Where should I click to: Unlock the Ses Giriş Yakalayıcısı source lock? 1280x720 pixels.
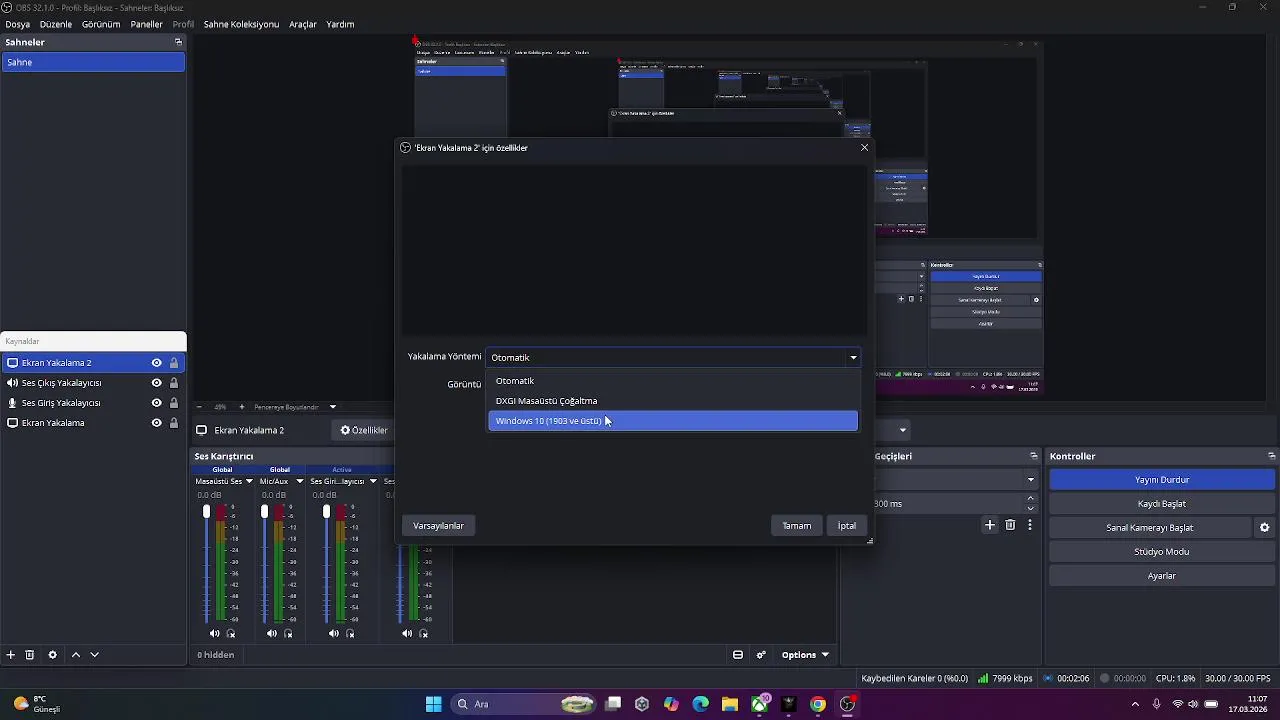(x=174, y=403)
